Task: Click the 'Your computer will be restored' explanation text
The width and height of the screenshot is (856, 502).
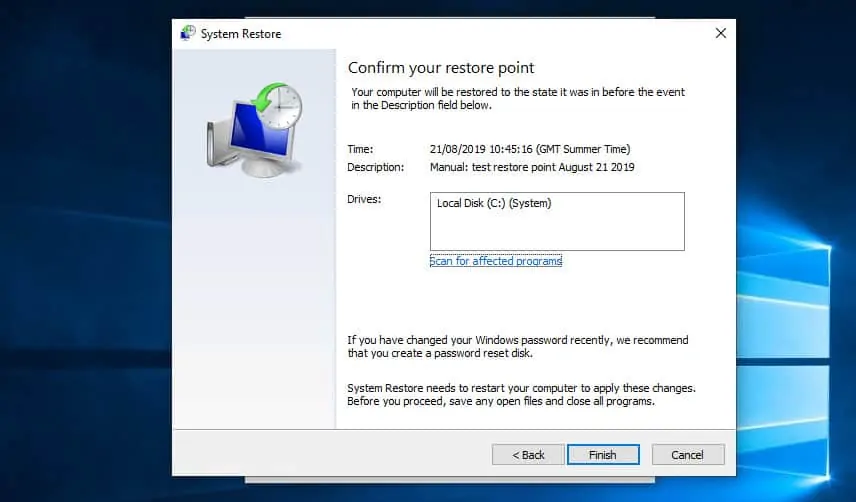Action: 518,98
